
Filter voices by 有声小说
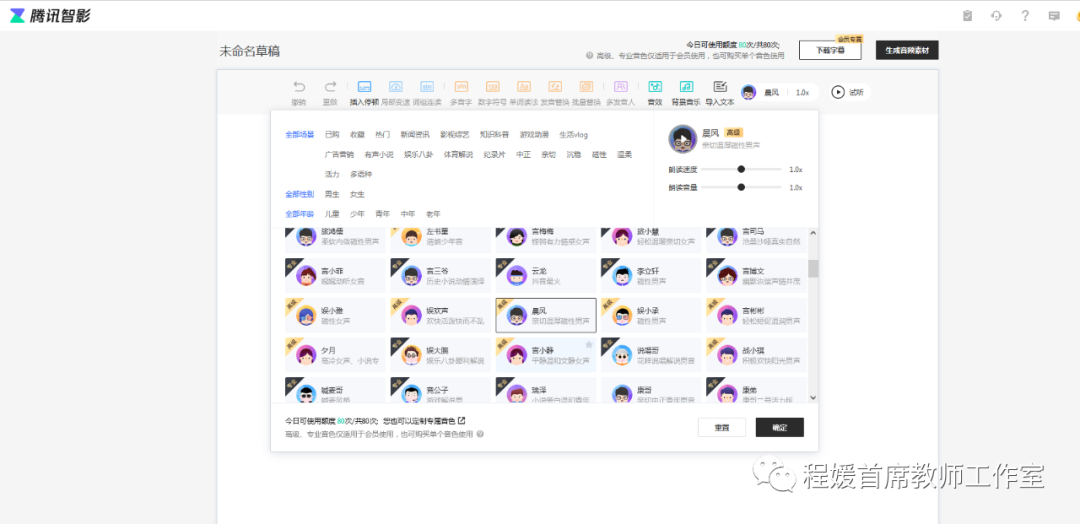[379, 154]
